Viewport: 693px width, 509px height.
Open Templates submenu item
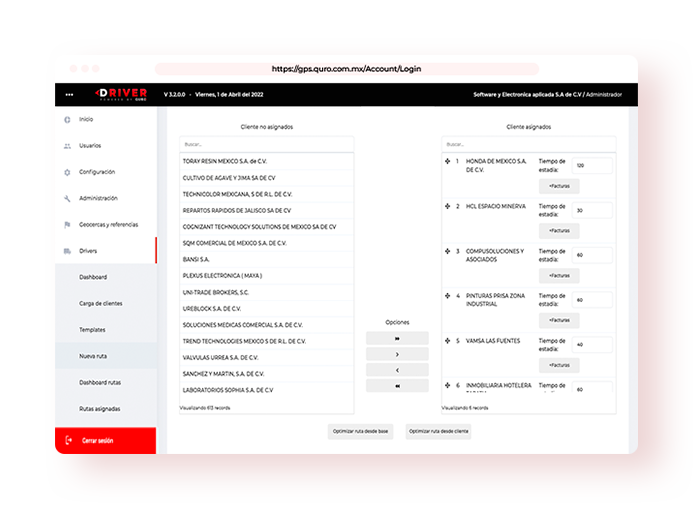pos(106,330)
